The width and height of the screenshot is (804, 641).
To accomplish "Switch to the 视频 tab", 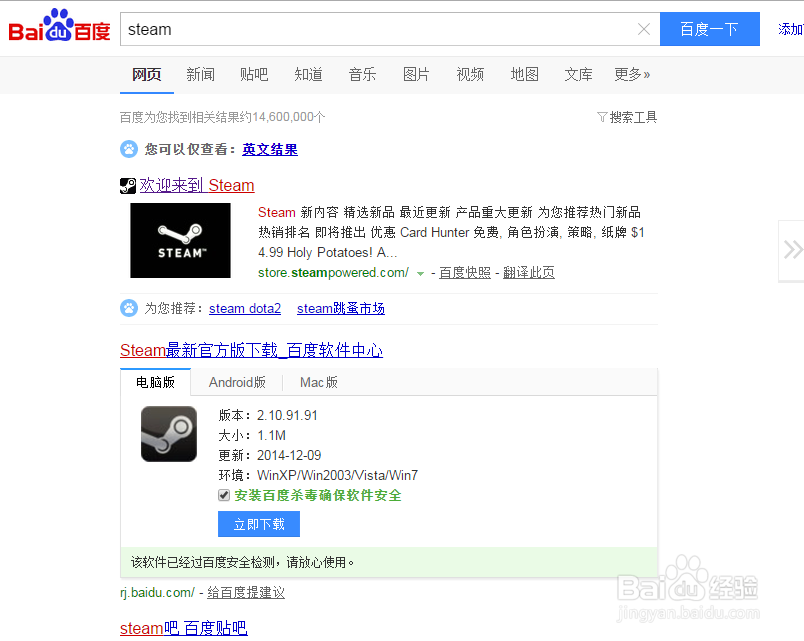I will [470, 75].
